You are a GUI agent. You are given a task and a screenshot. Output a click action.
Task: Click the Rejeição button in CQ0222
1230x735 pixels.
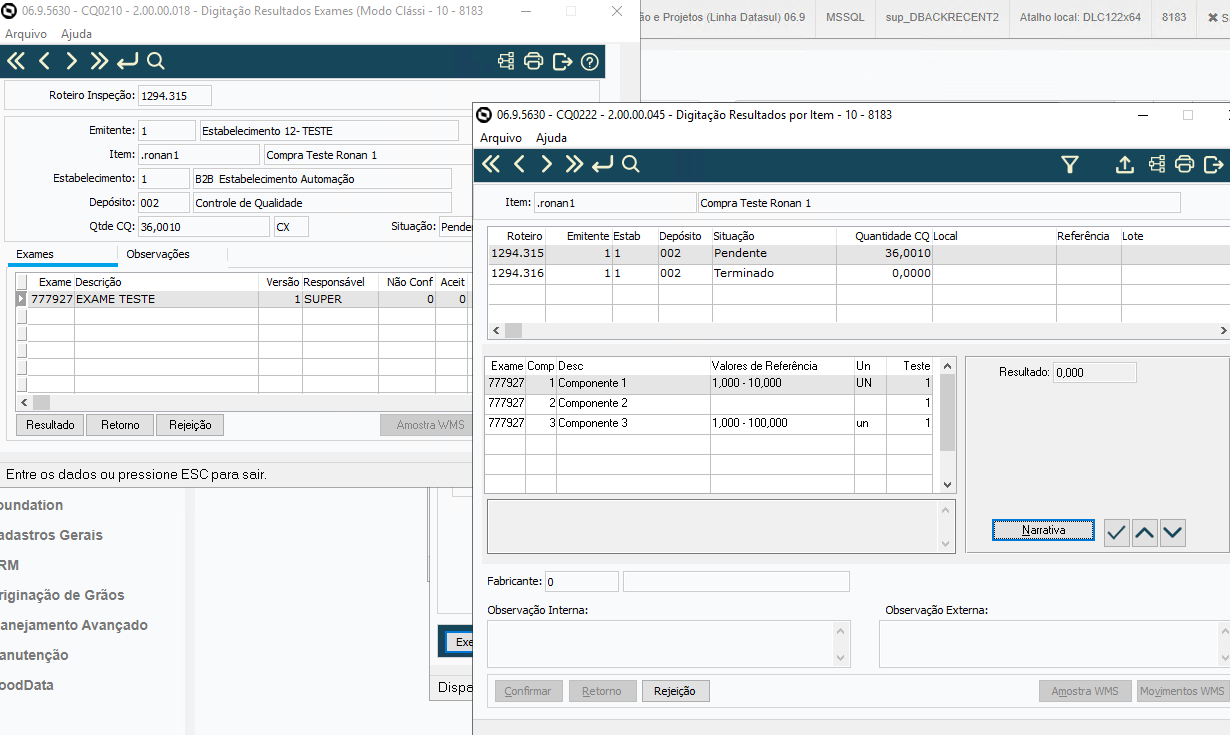(x=675, y=691)
